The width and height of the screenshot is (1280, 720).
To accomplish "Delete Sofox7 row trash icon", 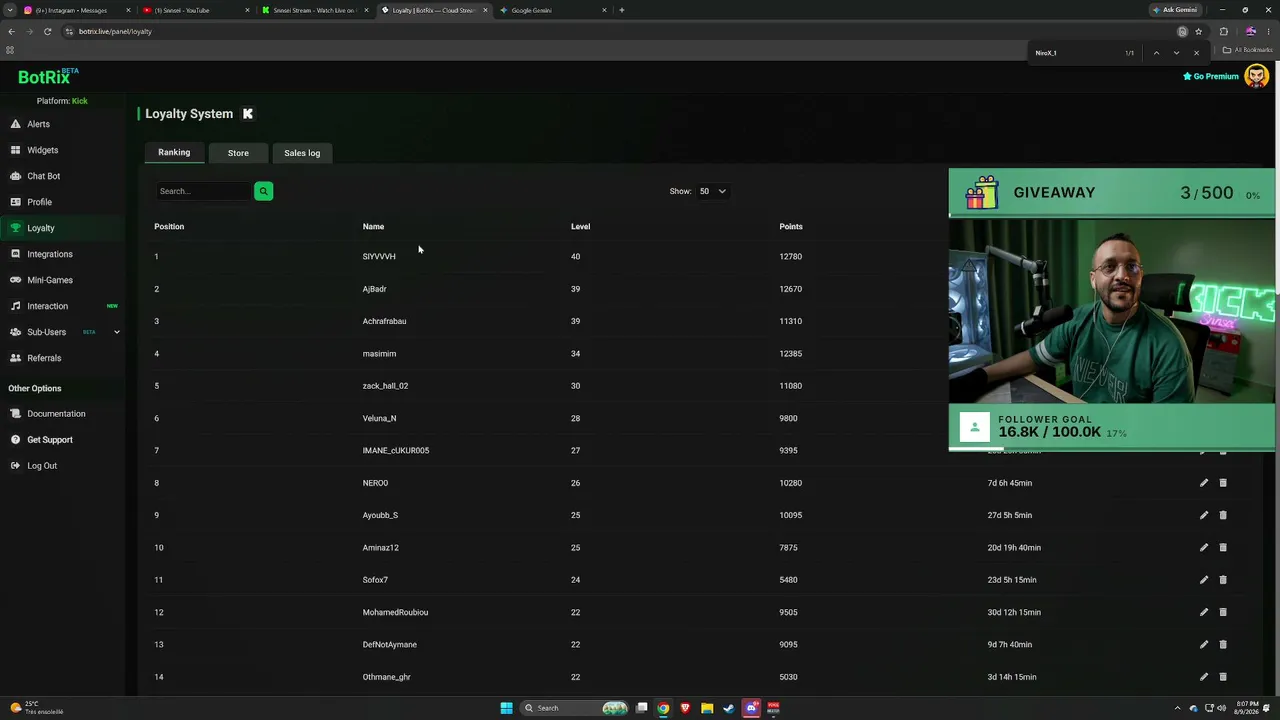I will (x=1223, y=580).
